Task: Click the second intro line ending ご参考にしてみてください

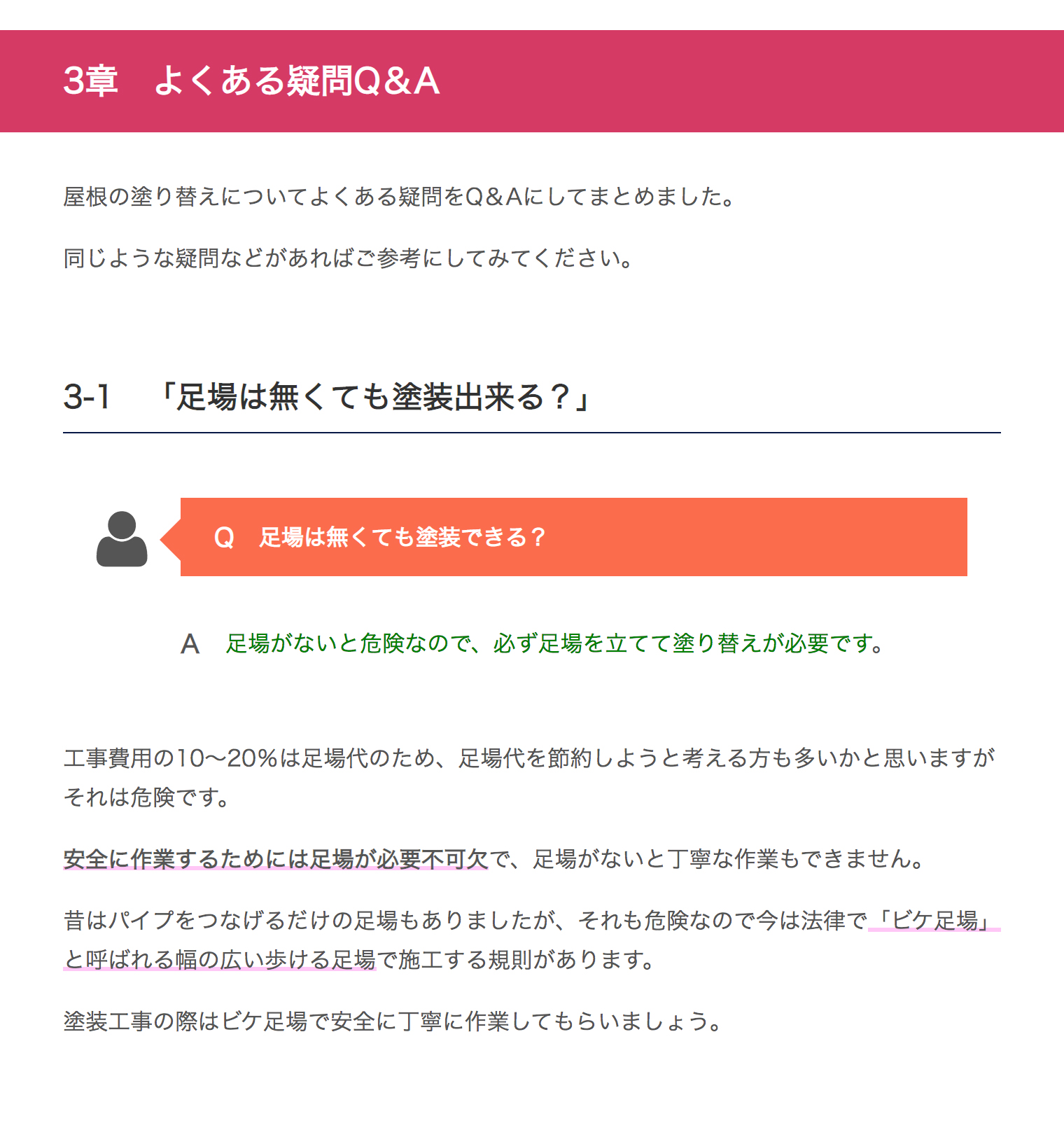Action: point(350,258)
